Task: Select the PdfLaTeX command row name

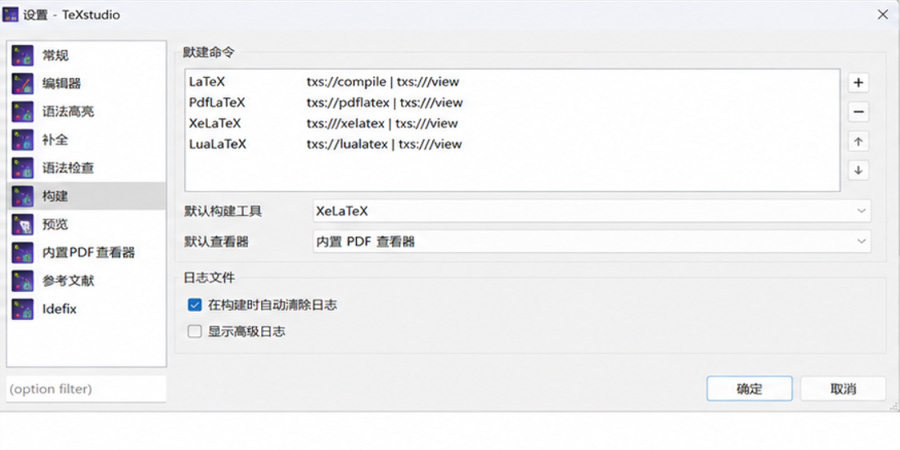Action: tap(217, 103)
